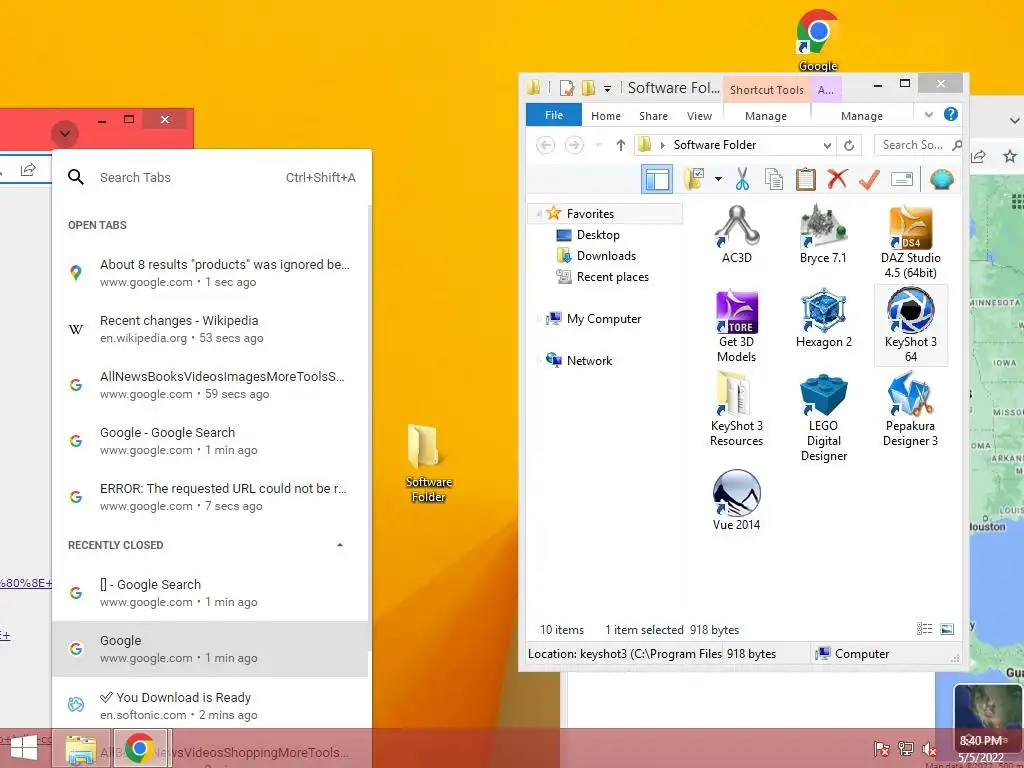The image size is (1024, 768).
Task: Go up one folder level arrow
Action: [620, 145]
